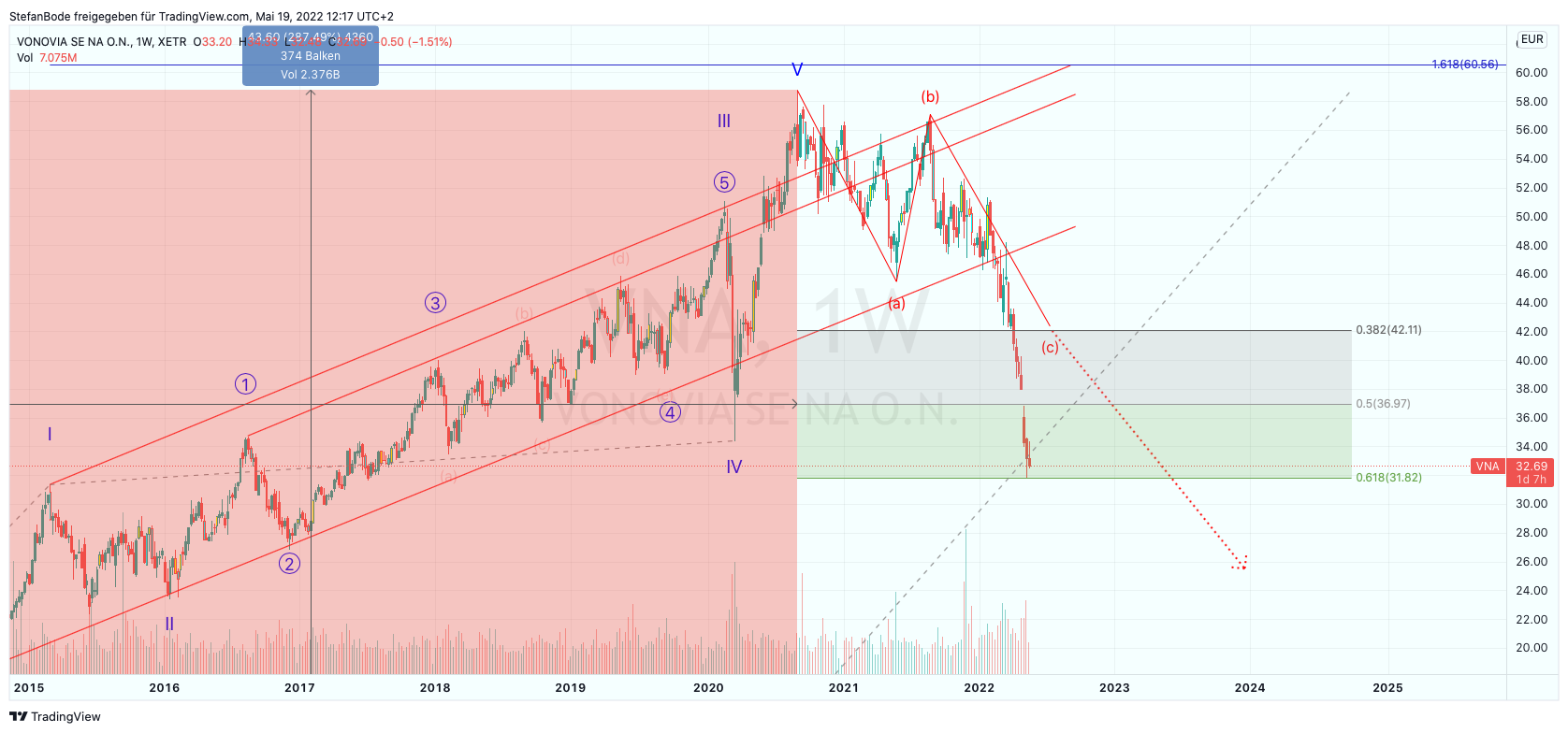Click the 2020 label on the time axis
Viewport: 1568px width, 733px height.
tap(708, 687)
